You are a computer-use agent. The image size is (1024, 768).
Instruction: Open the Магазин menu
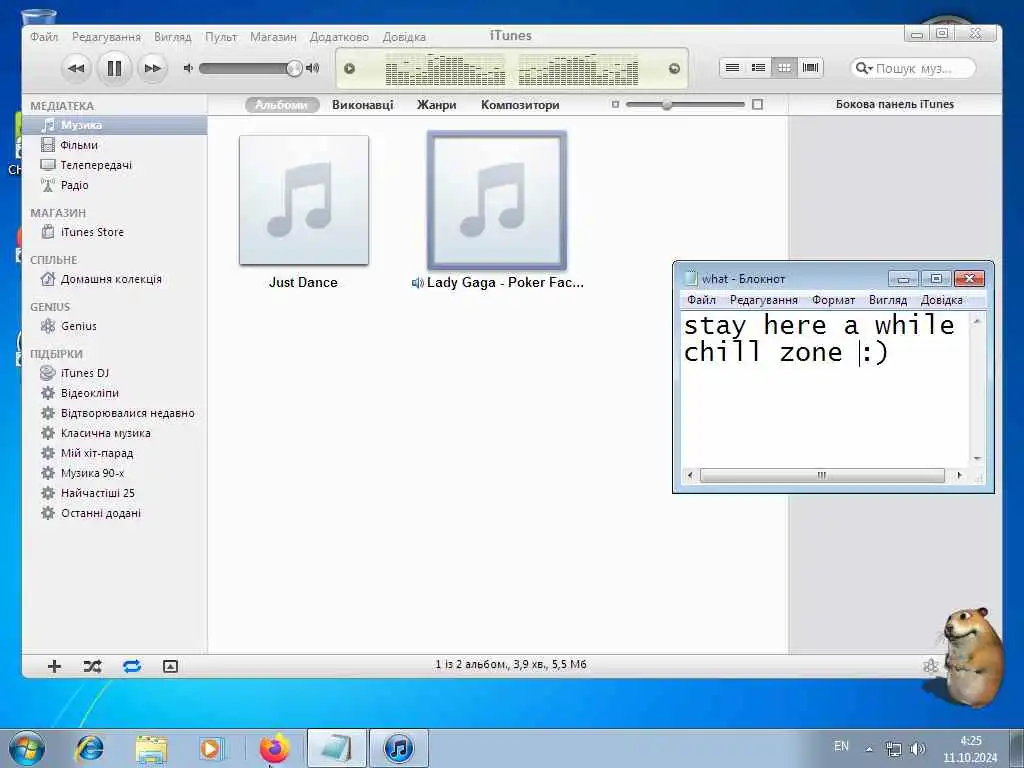click(273, 37)
